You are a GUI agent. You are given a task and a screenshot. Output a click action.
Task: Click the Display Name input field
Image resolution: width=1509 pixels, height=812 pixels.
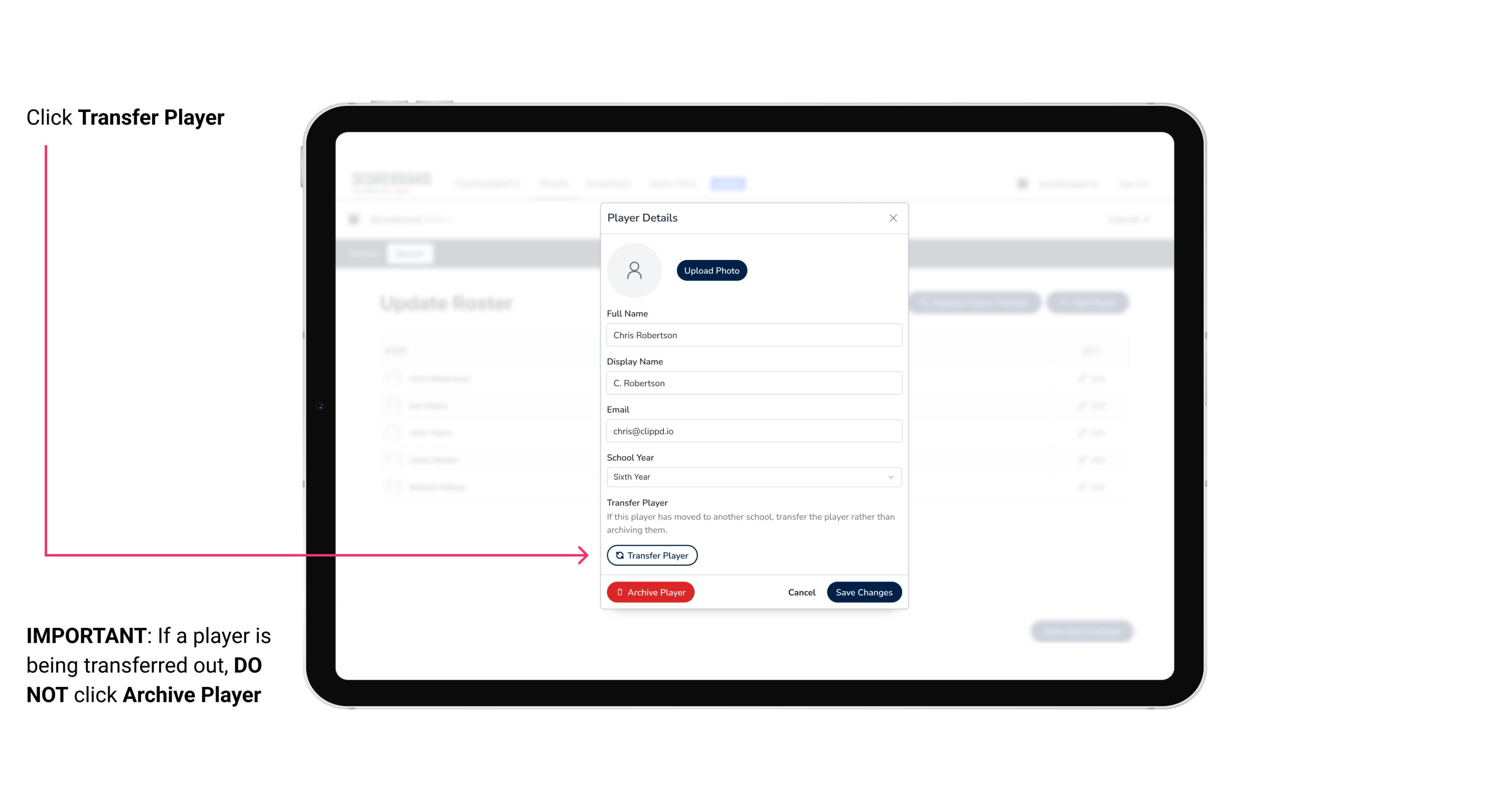click(x=753, y=383)
